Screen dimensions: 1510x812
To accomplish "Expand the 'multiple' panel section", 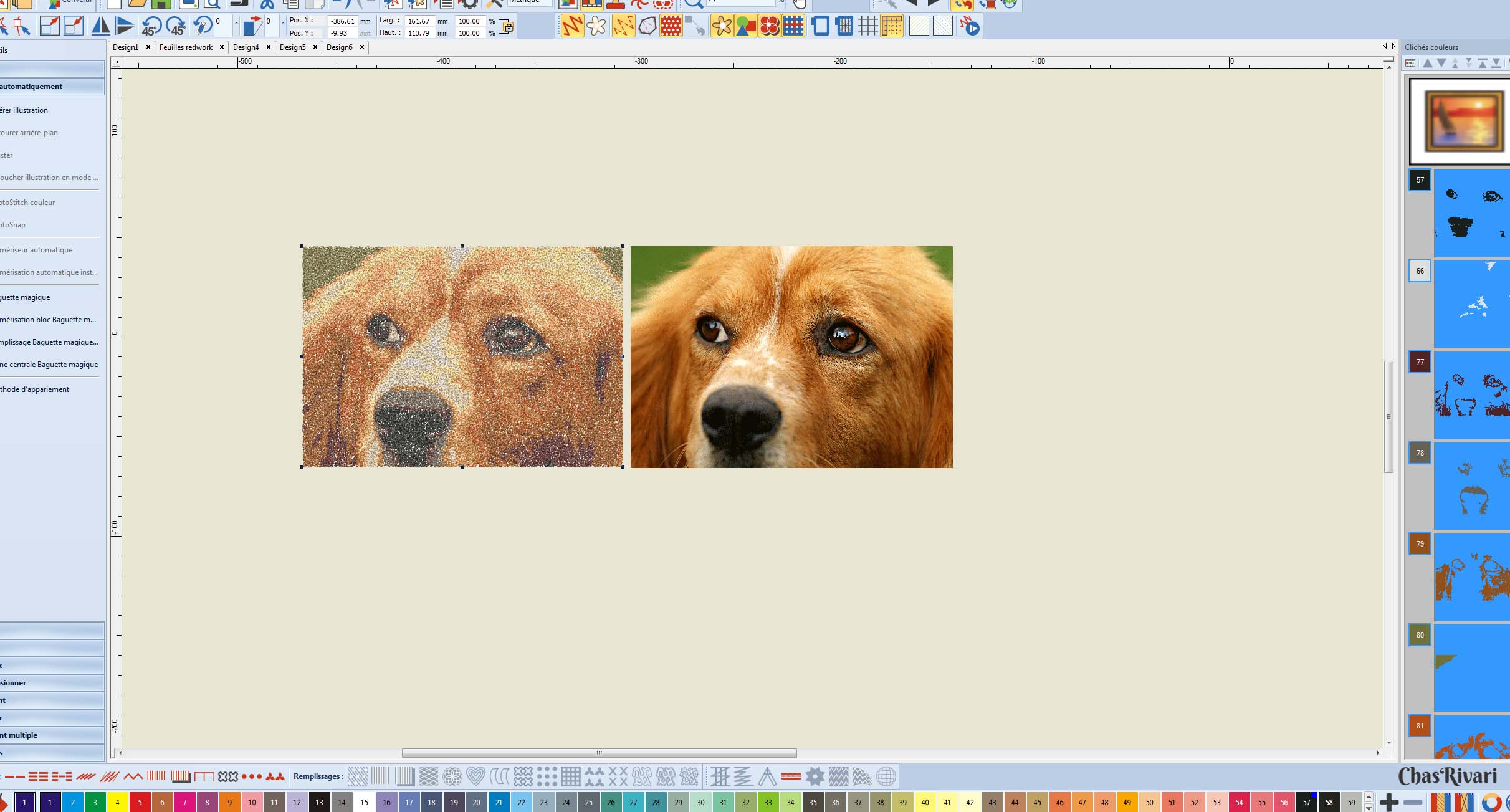I will click(x=52, y=735).
